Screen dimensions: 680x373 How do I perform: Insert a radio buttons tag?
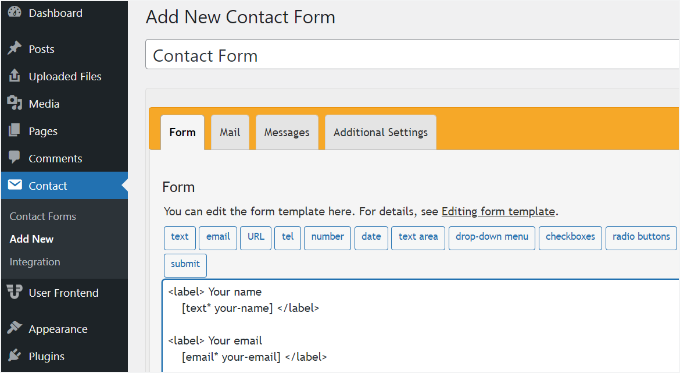pos(641,237)
